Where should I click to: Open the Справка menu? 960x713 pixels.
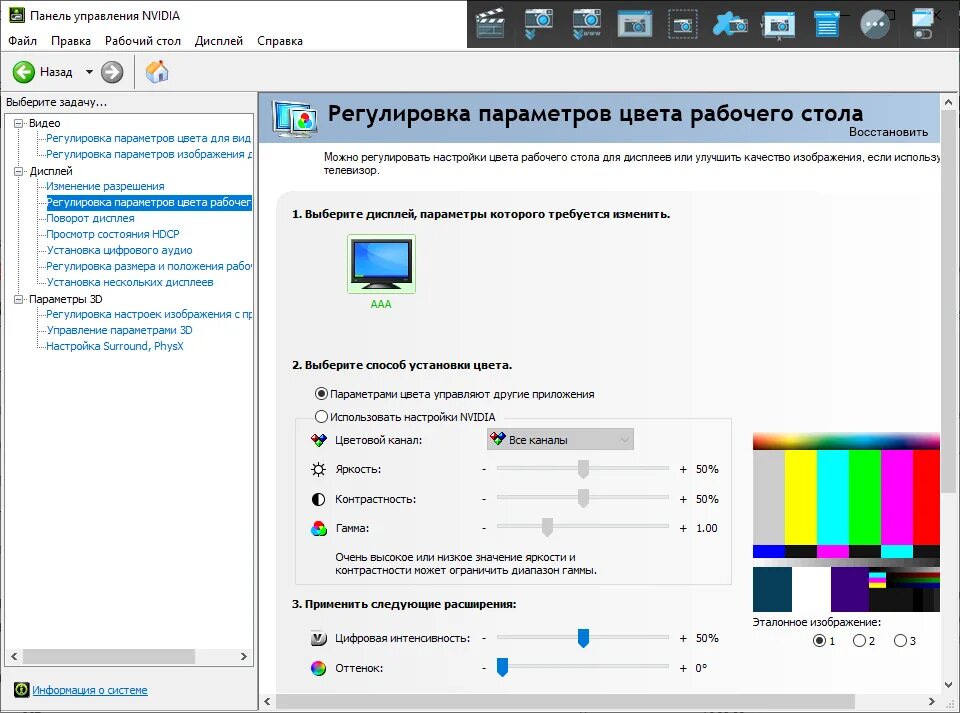click(280, 41)
